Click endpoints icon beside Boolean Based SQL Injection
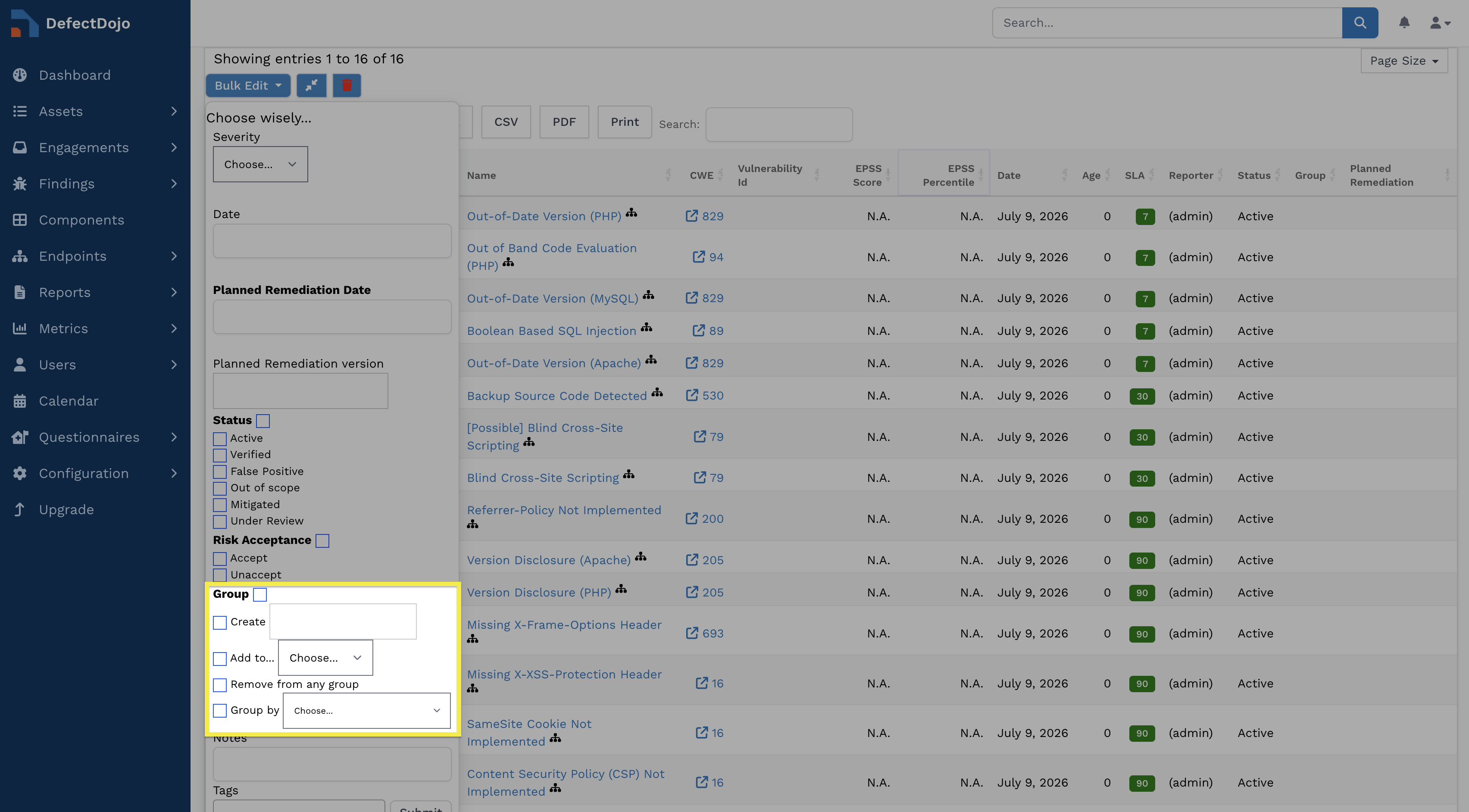The height and width of the screenshot is (812, 1469). pos(646,327)
